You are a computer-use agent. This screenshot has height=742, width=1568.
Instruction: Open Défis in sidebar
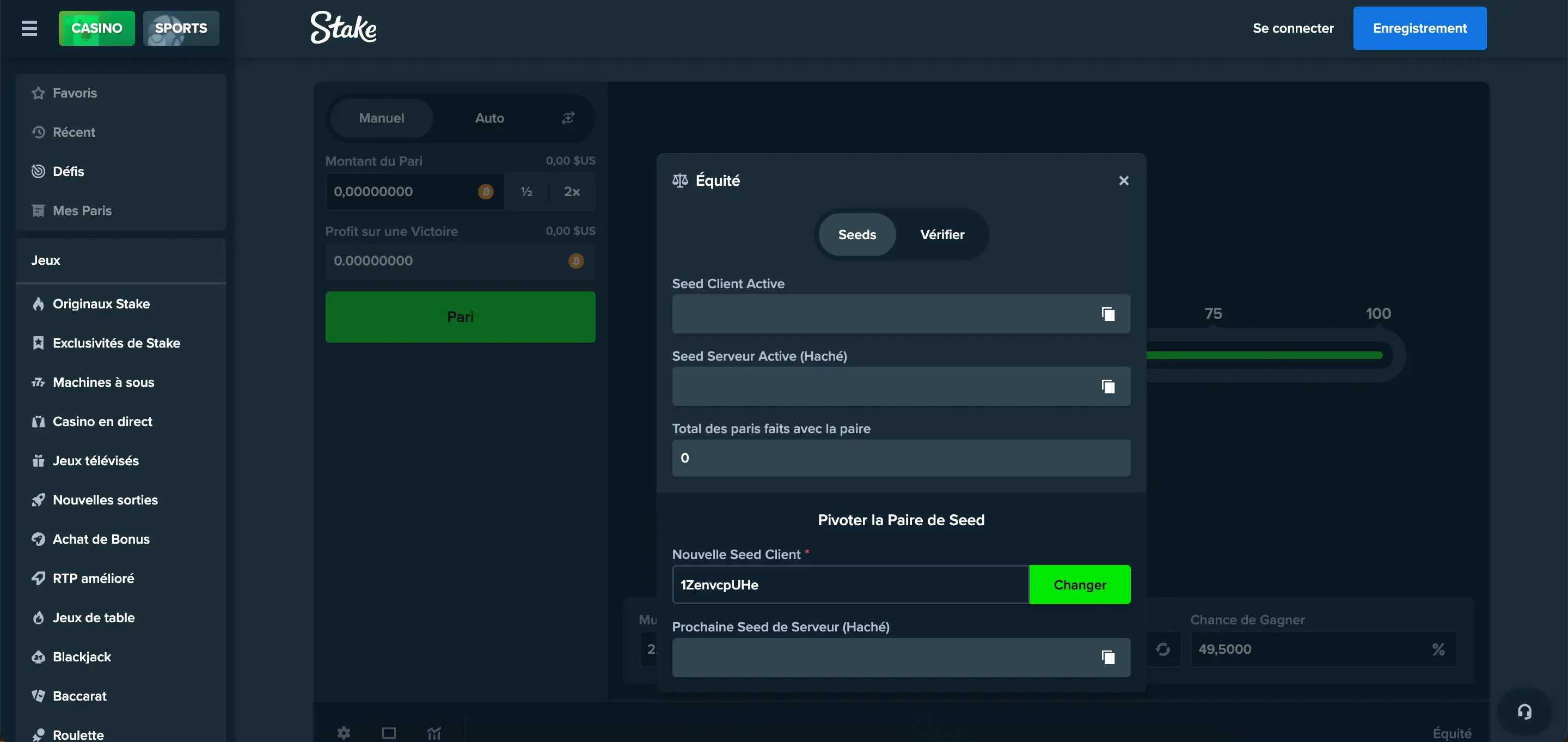(121, 171)
